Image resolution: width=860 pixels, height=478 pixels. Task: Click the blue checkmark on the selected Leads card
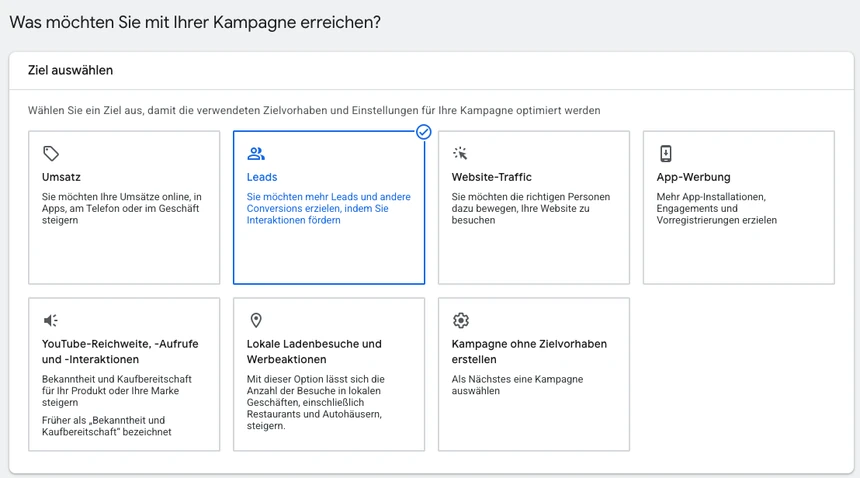coord(423,132)
